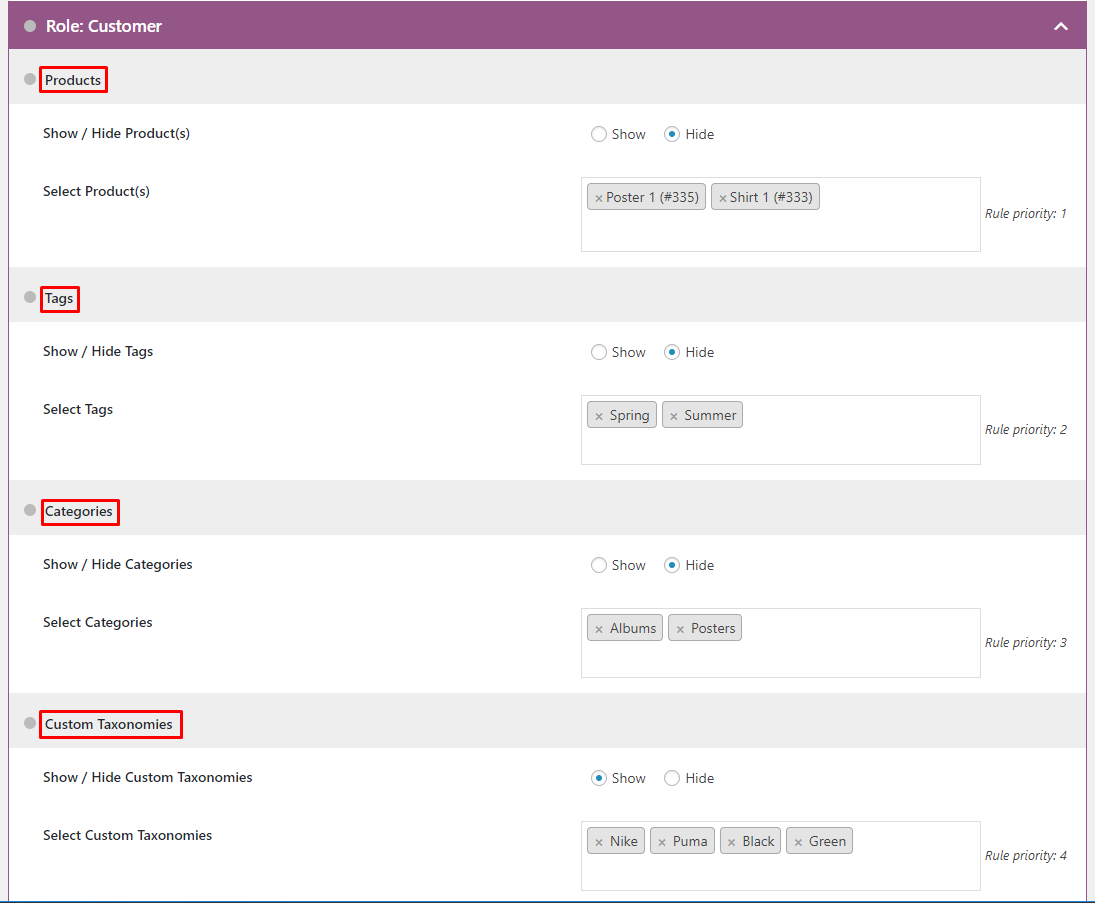Open the Tags section header
The image size is (1095, 903).
coord(59,298)
